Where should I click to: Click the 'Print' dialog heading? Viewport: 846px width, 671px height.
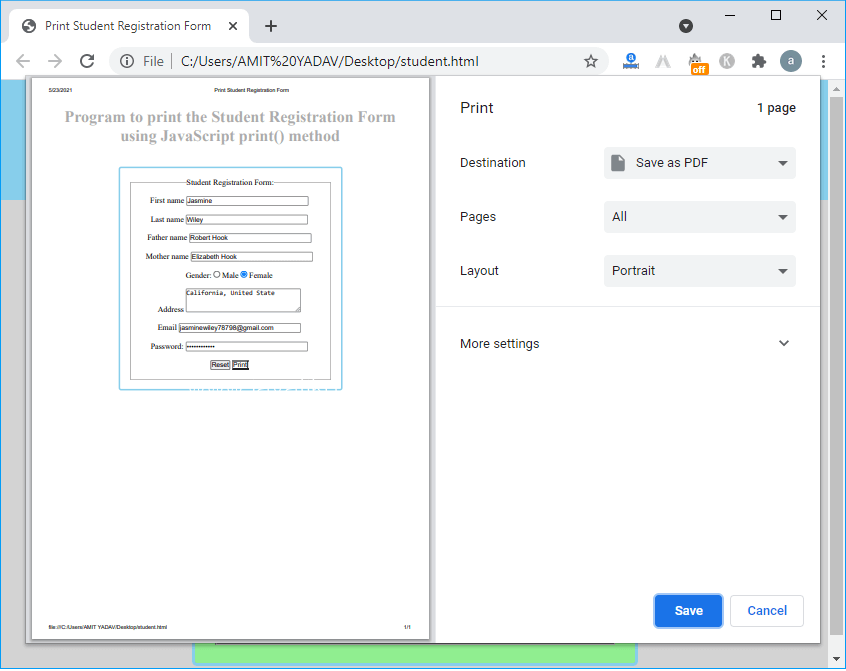[x=476, y=108]
